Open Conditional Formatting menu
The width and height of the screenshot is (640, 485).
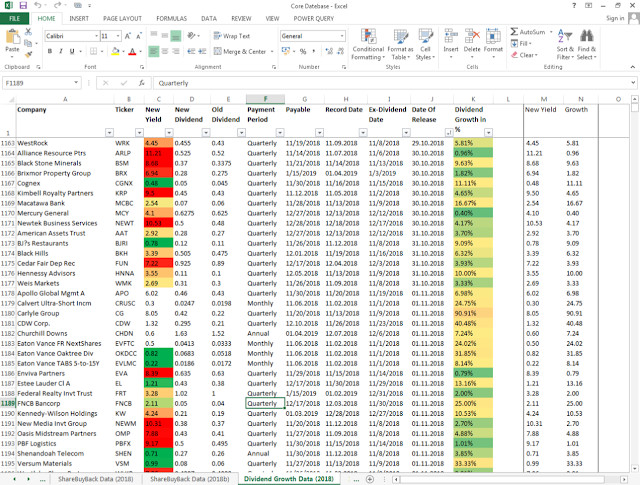[x=368, y=44]
